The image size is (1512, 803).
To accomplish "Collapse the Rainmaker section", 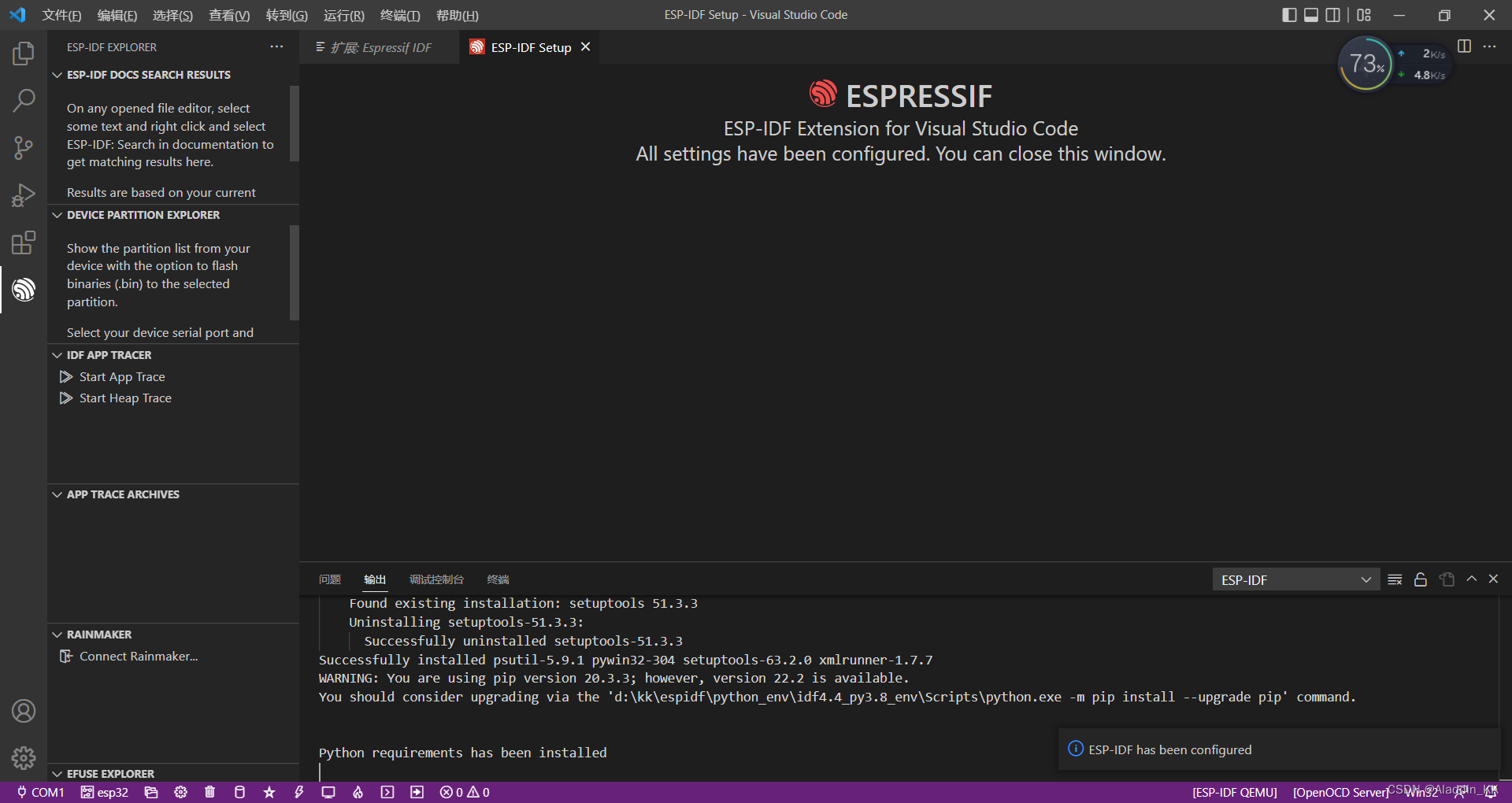I will coord(173,635).
